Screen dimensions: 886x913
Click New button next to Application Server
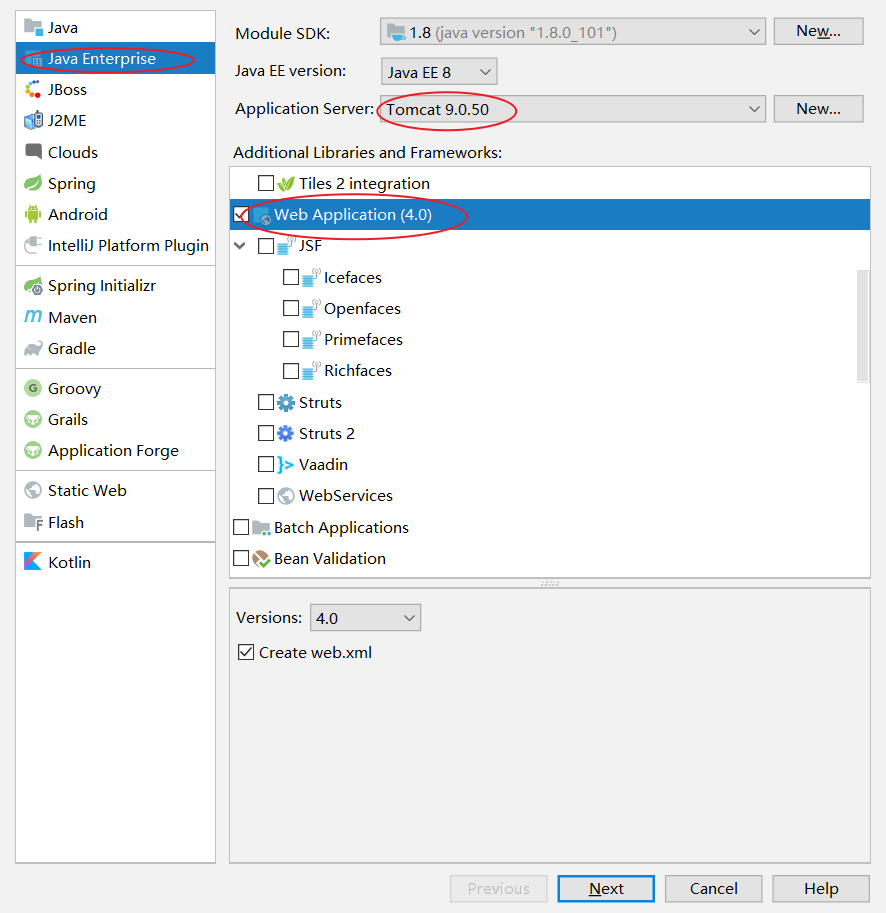click(x=818, y=109)
